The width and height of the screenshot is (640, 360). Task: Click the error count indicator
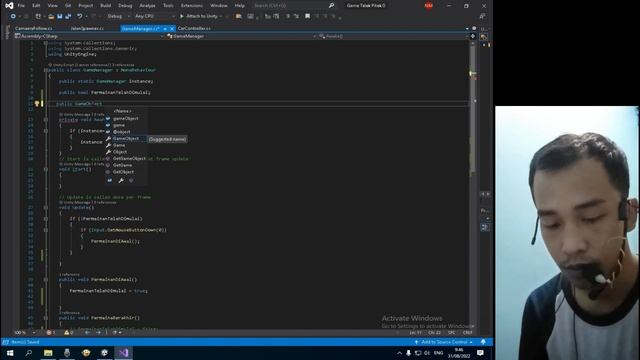point(51,333)
